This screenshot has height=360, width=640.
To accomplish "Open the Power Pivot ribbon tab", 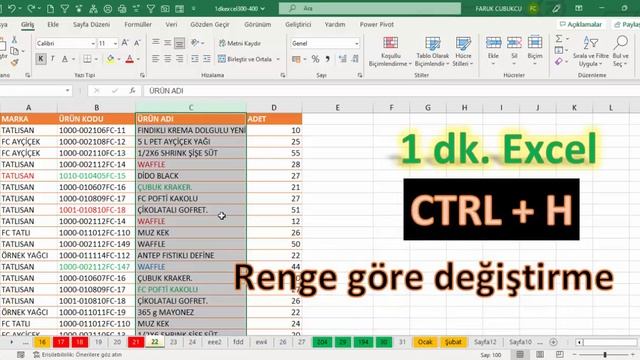I will tap(377, 24).
